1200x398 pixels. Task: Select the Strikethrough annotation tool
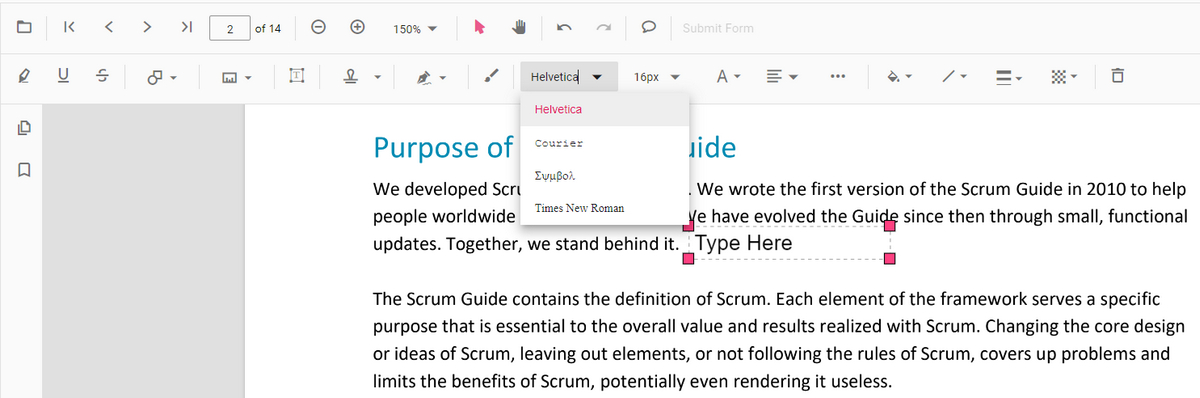pos(102,76)
